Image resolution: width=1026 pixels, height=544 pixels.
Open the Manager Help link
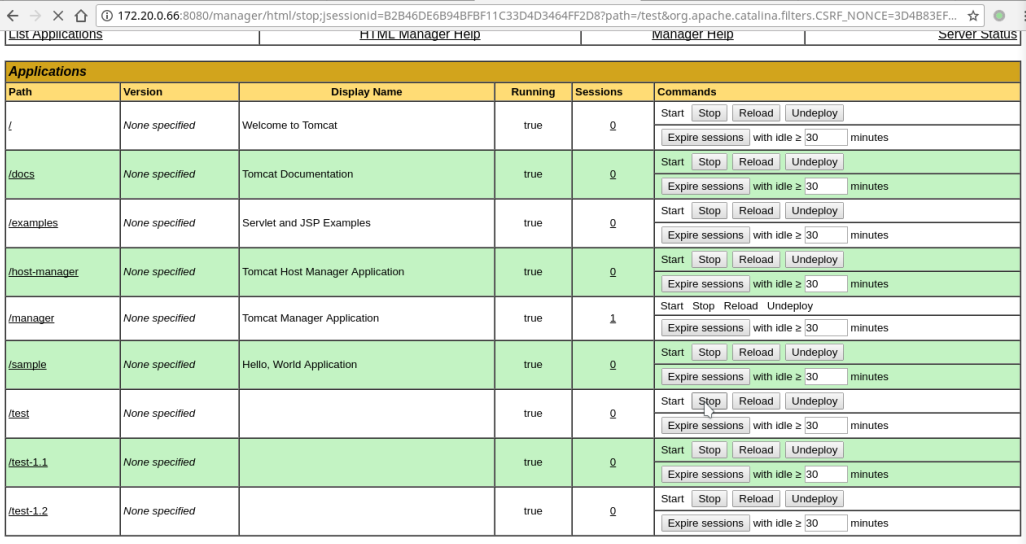point(692,34)
